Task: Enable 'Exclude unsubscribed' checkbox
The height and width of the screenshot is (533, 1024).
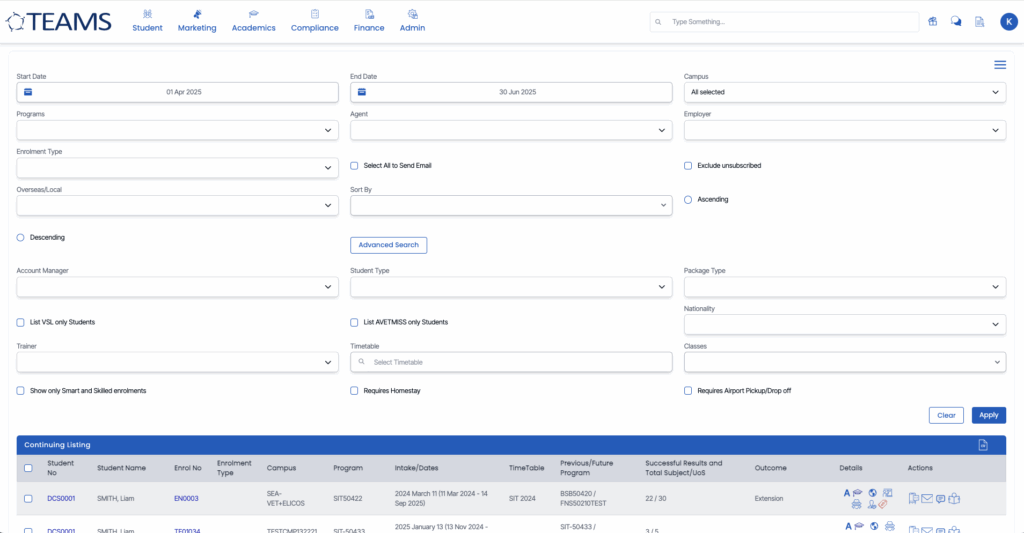Action: click(x=688, y=166)
